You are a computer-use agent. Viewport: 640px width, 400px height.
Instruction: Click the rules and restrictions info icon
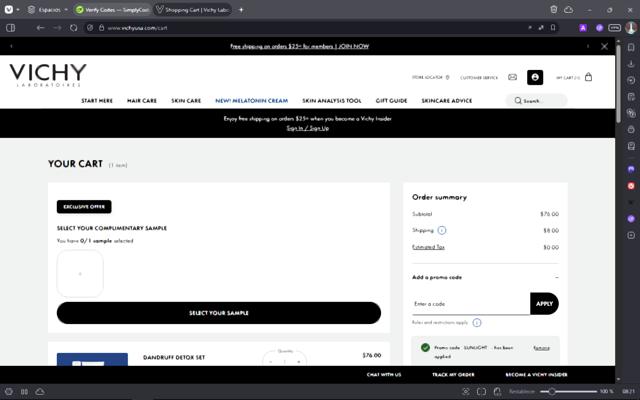pyautogui.click(x=477, y=323)
